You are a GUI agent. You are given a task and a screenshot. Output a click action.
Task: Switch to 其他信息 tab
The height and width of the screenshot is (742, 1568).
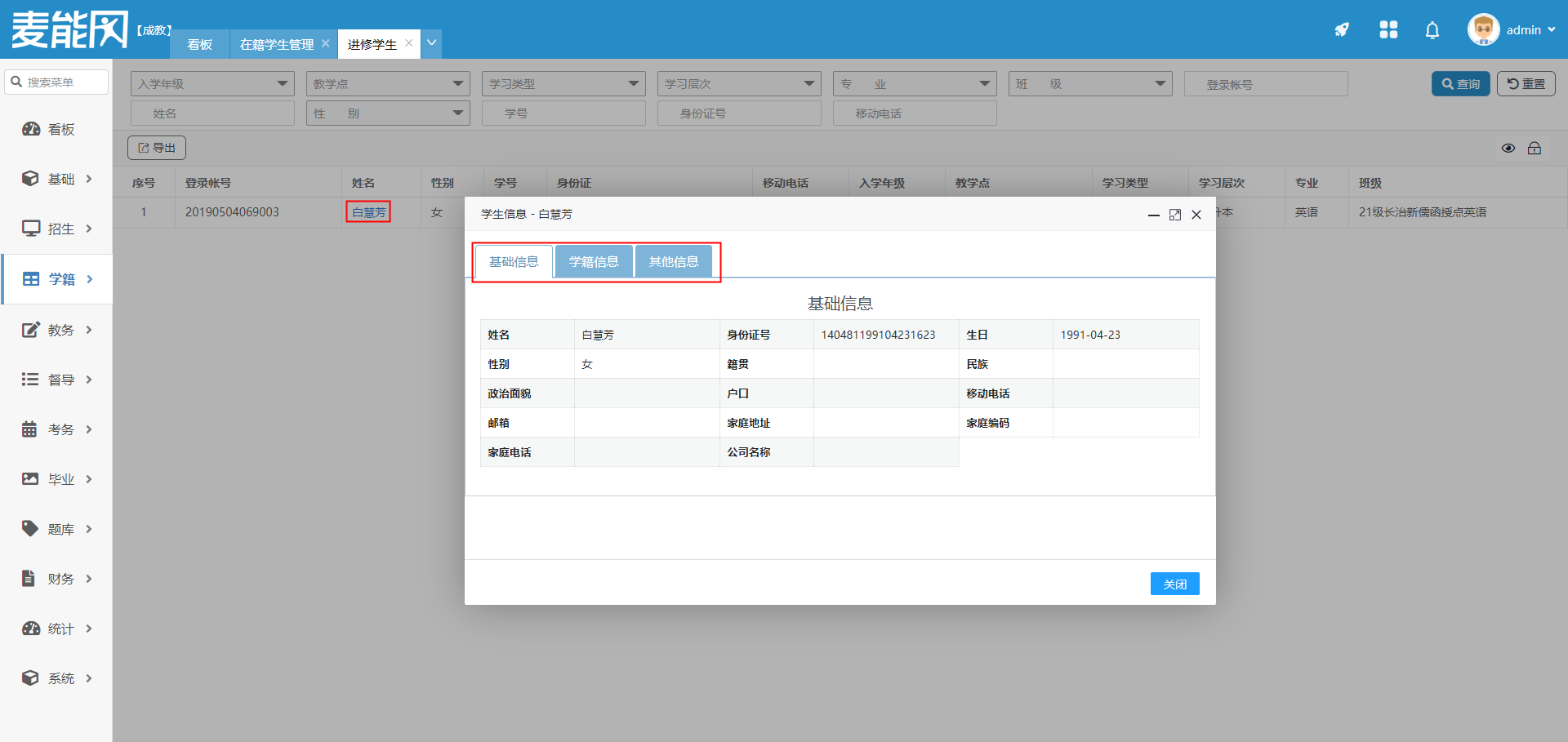pos(674,261)
